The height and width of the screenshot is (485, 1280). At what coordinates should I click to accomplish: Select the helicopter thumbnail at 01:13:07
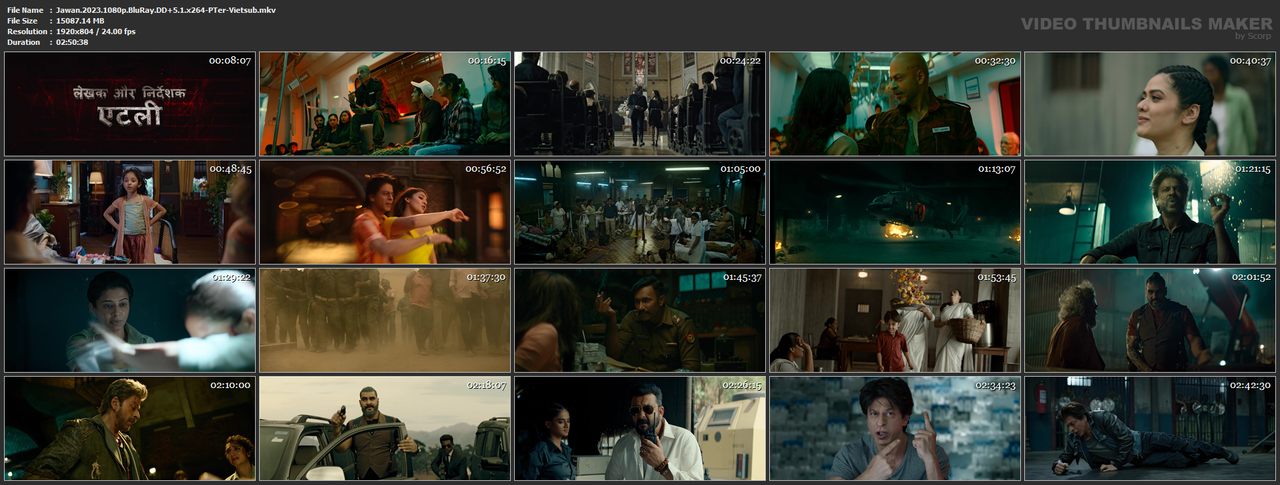click(x=895, y=212)
